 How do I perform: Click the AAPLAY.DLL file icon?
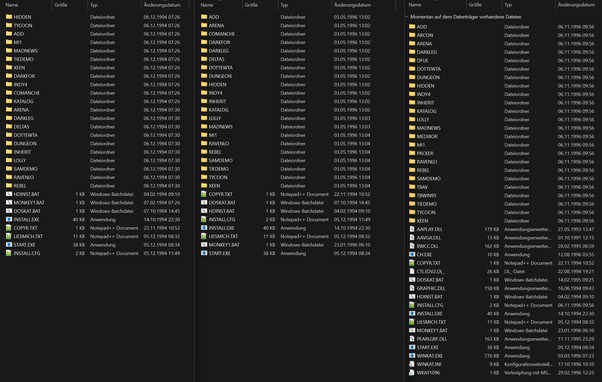coord(412,229)
